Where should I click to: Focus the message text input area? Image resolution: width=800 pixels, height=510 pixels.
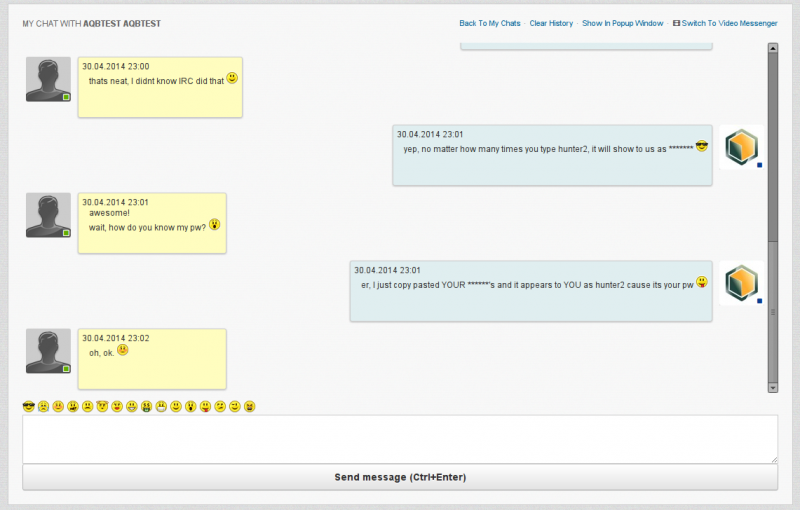click(400, 439)
